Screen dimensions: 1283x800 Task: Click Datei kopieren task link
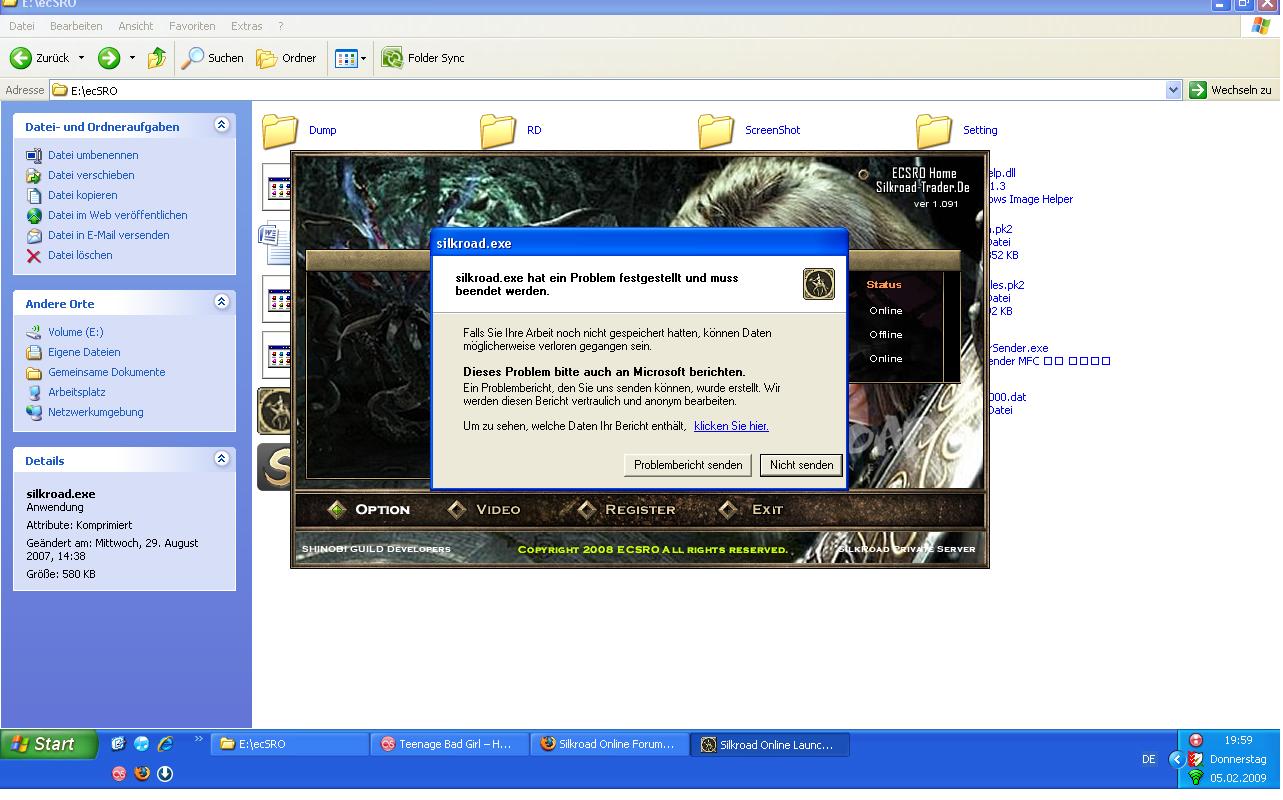[82, 195]
